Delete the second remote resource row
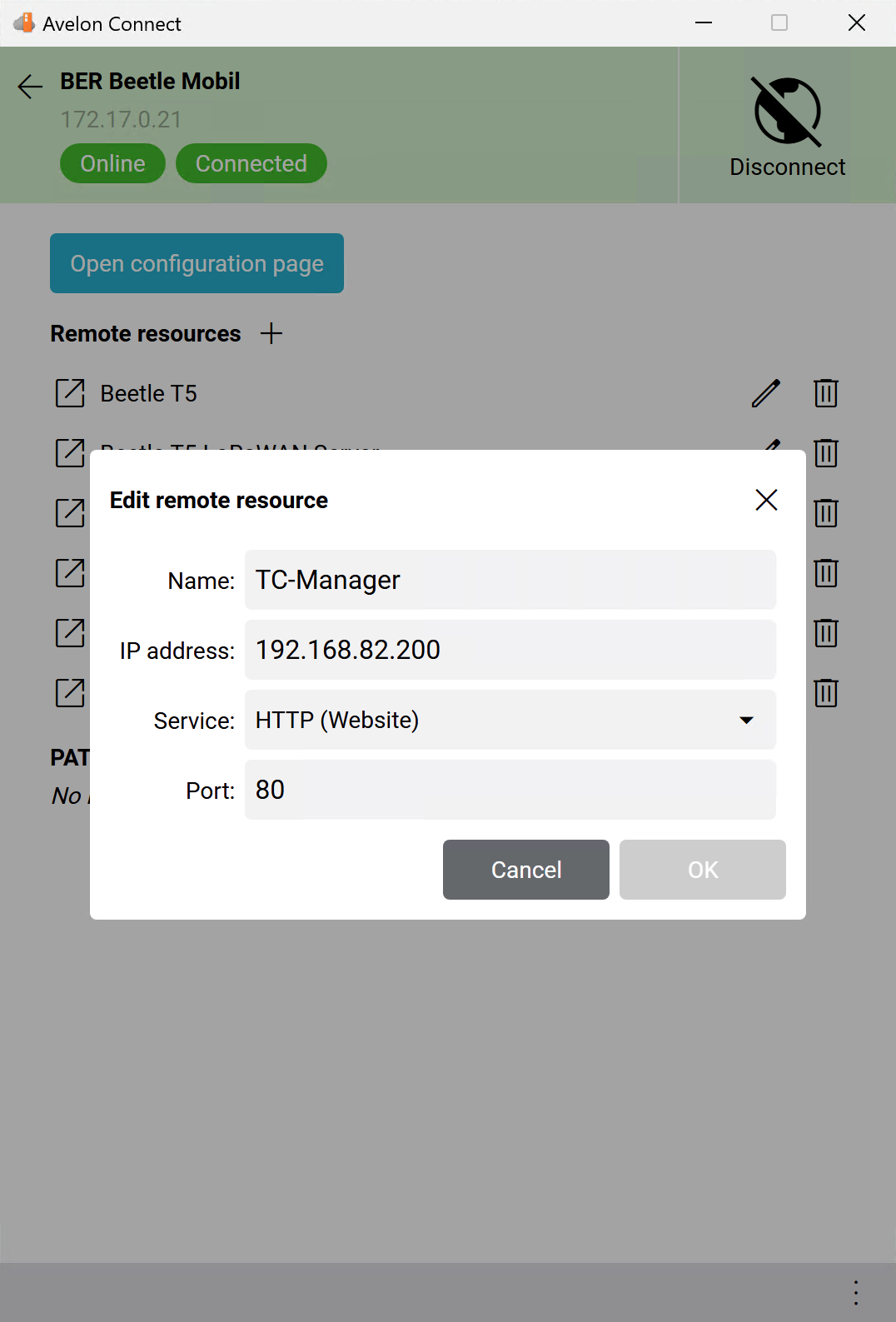 [826, 453]
